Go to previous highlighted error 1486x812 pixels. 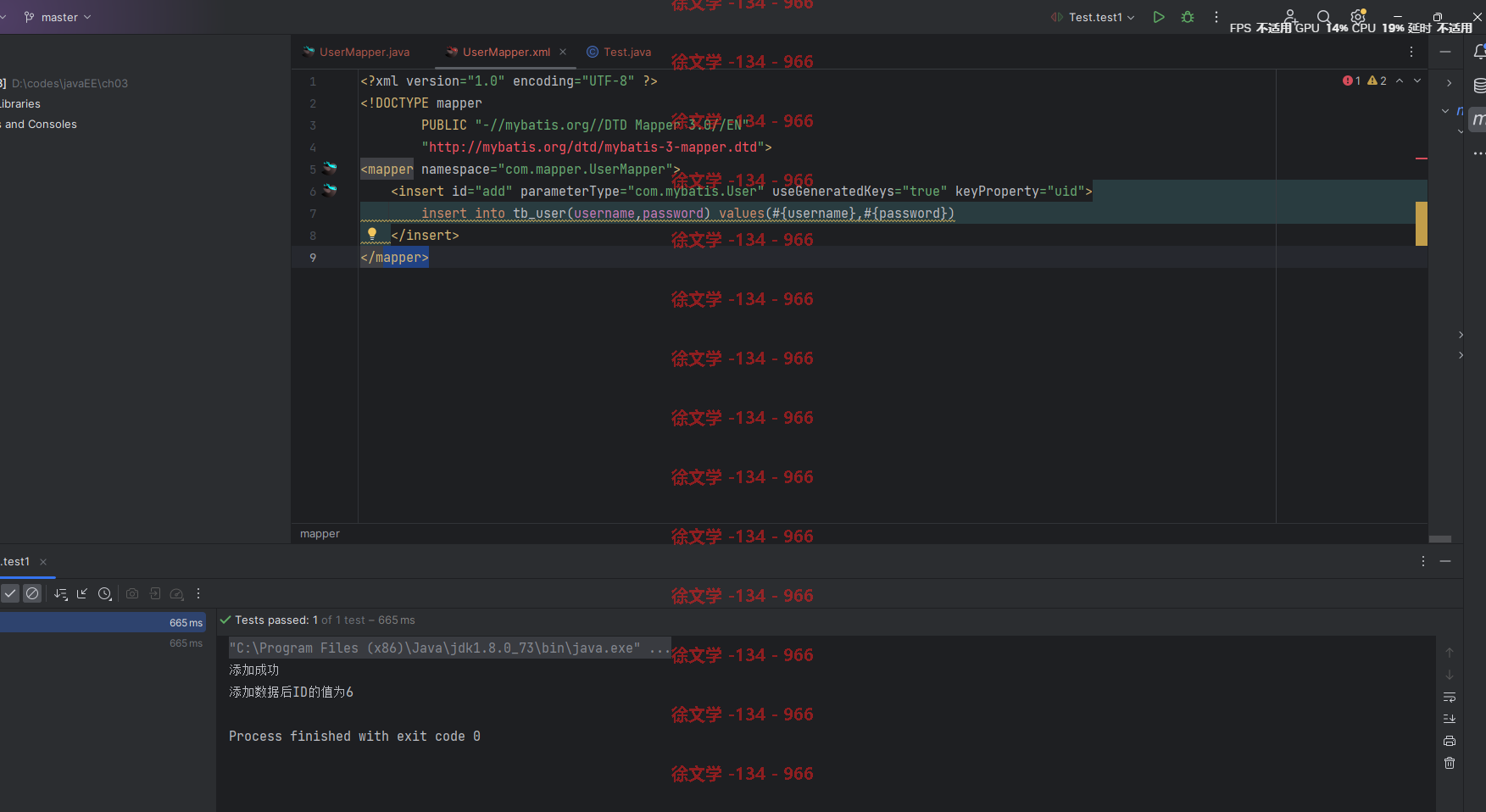(x=1400, y=81)
